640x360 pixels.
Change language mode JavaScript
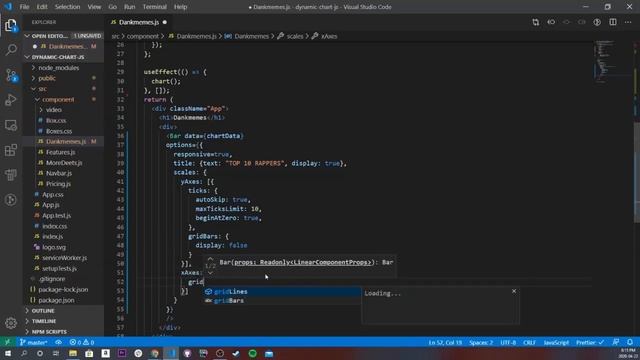click(556, 342)
